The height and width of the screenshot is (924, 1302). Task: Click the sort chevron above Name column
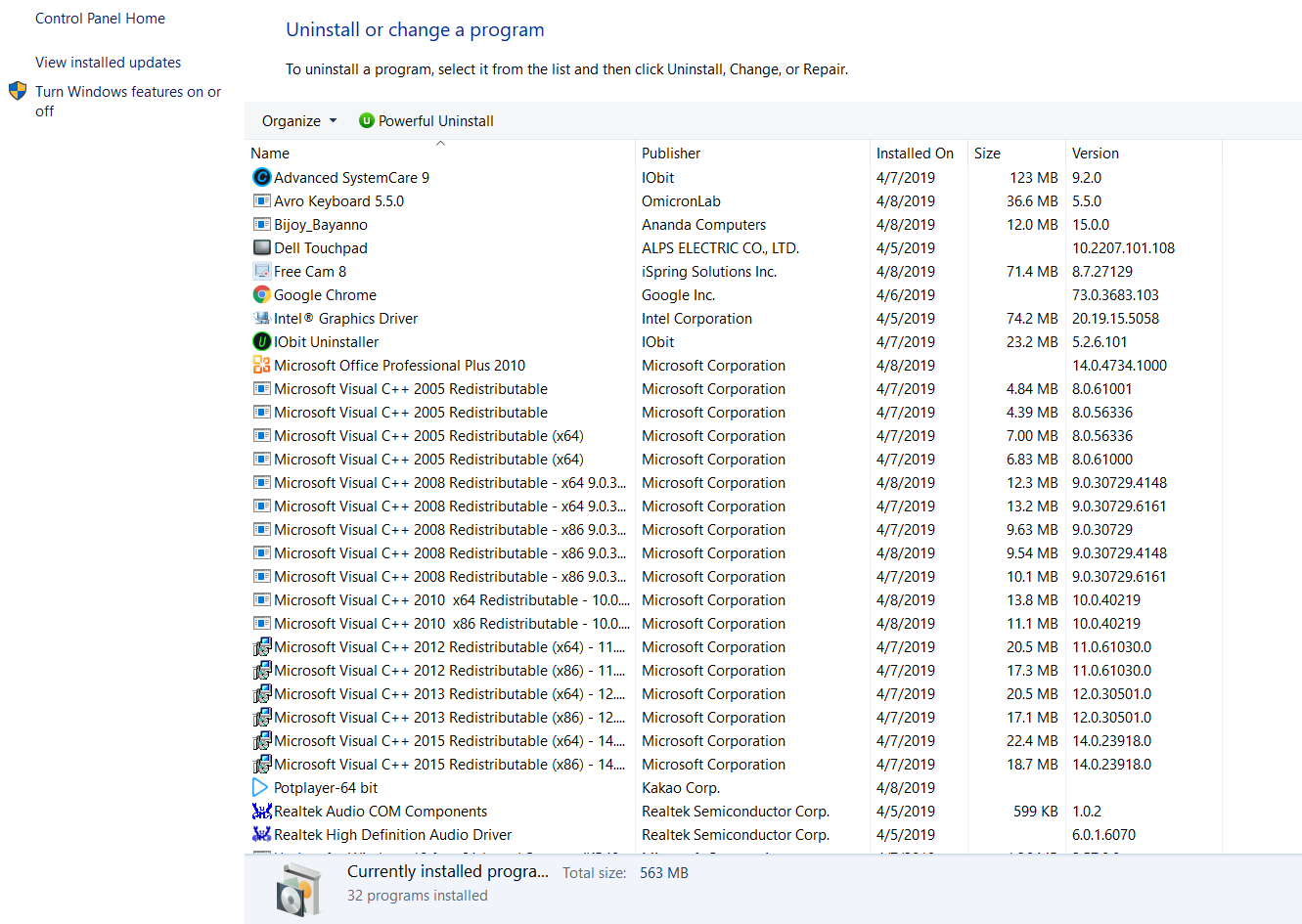pyautogui.click(x=440, y=142)
